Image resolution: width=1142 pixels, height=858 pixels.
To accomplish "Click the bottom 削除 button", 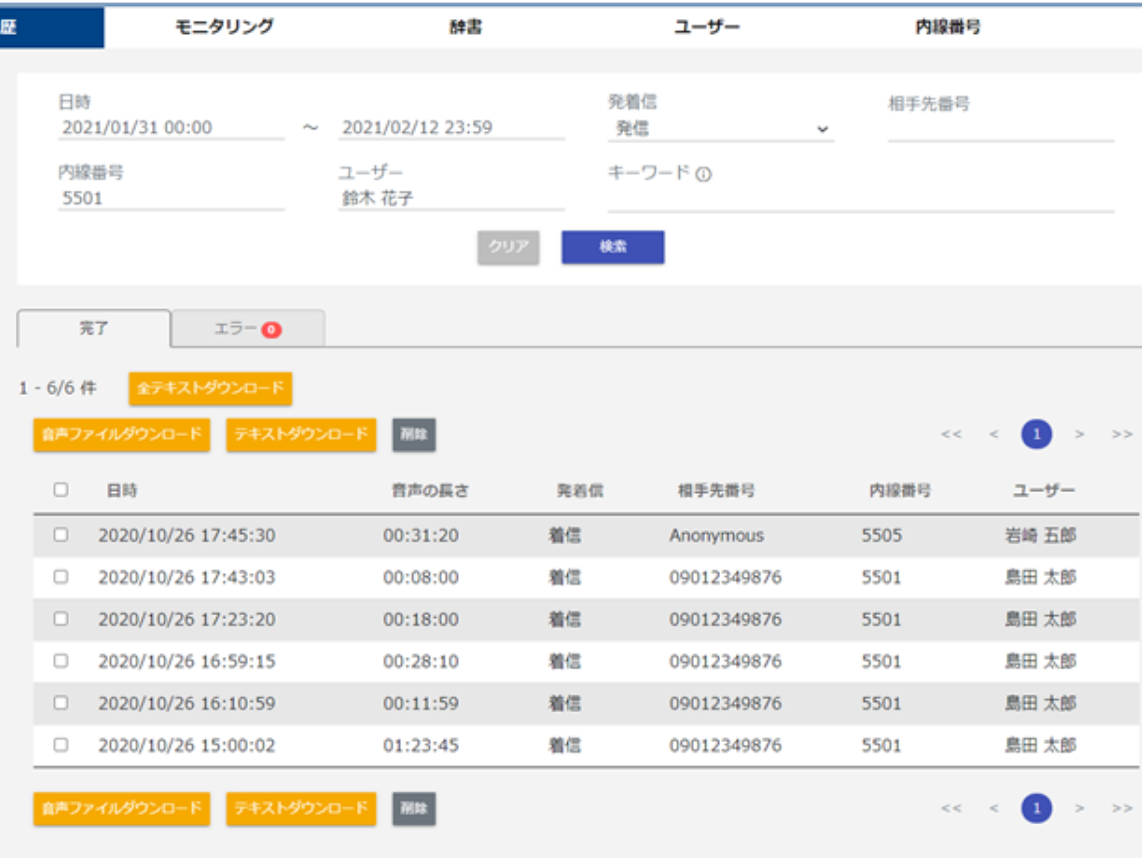I will 414,808.
